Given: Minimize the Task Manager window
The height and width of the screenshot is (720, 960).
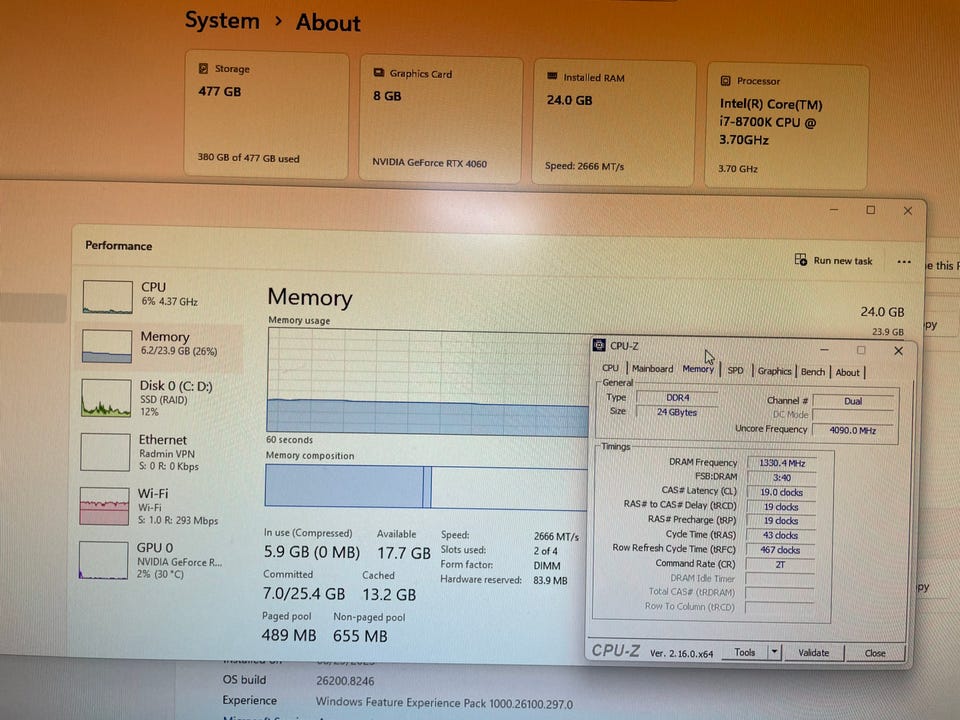Looking at the screenshot, I should coord(834,209).
